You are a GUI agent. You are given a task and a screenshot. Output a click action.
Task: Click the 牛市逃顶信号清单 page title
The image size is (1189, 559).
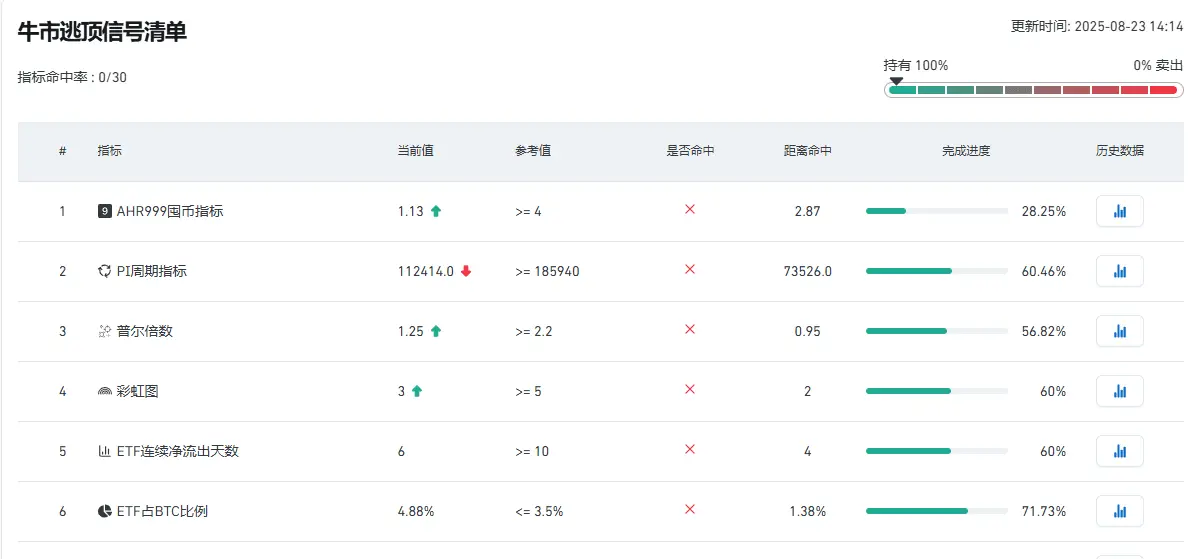click(x=102, y=32)
